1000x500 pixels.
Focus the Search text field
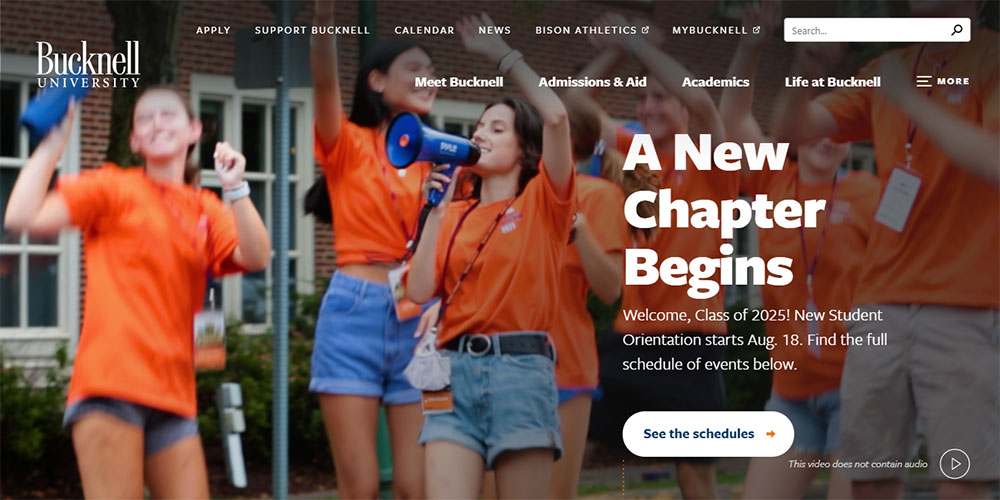pyautogui.click(x=867, y=30)
